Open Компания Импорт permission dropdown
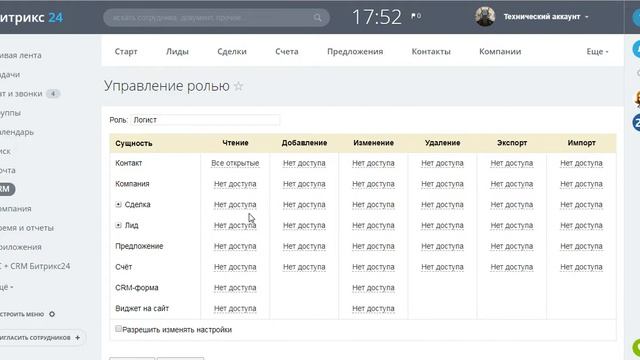640x360 pixels. pyautogui.click(x=581, y=184)
